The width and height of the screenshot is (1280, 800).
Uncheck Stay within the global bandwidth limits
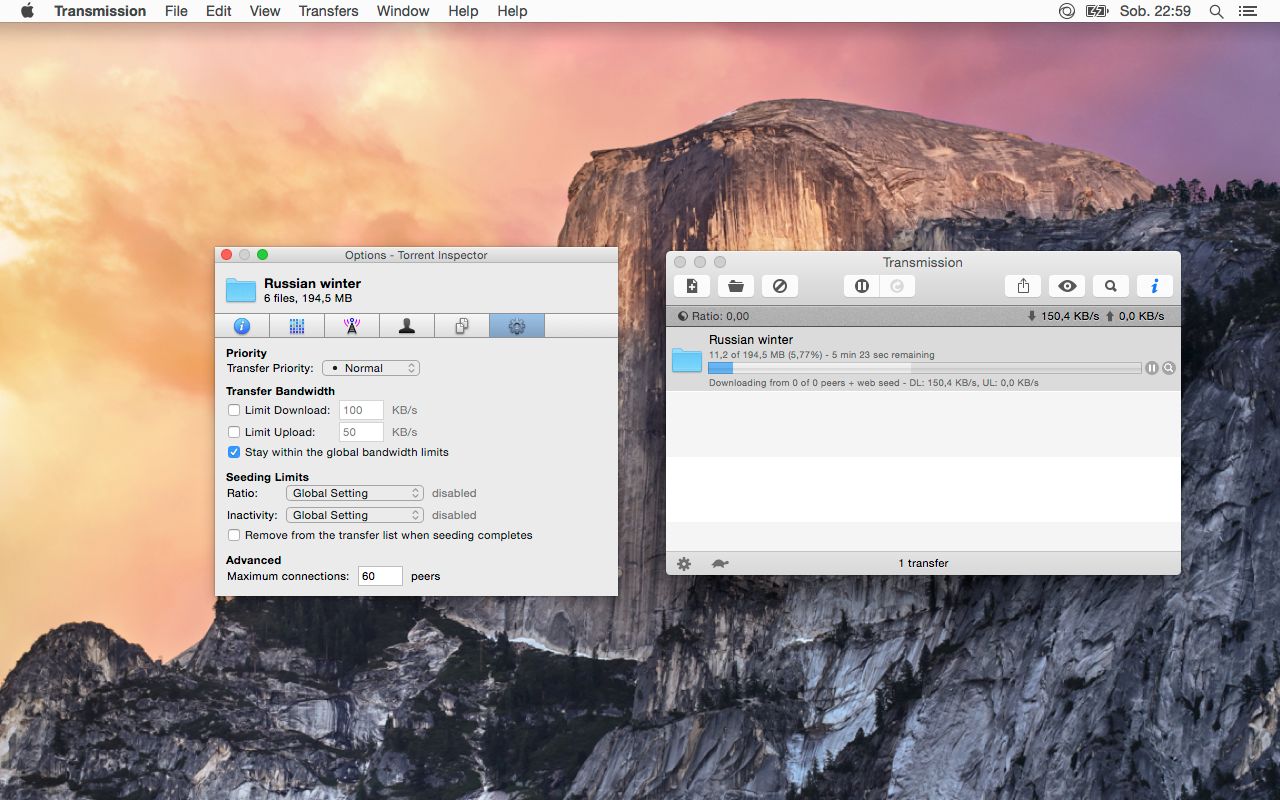[234, 452]
